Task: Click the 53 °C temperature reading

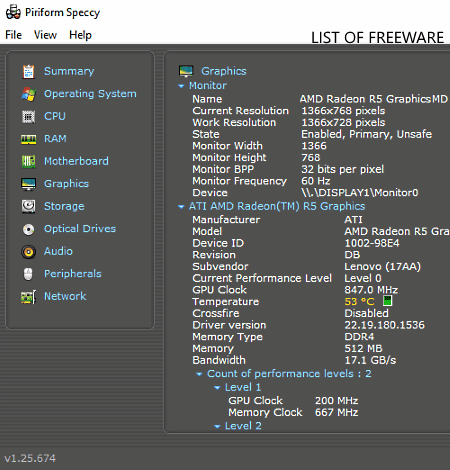Action: tap(359, 302)
